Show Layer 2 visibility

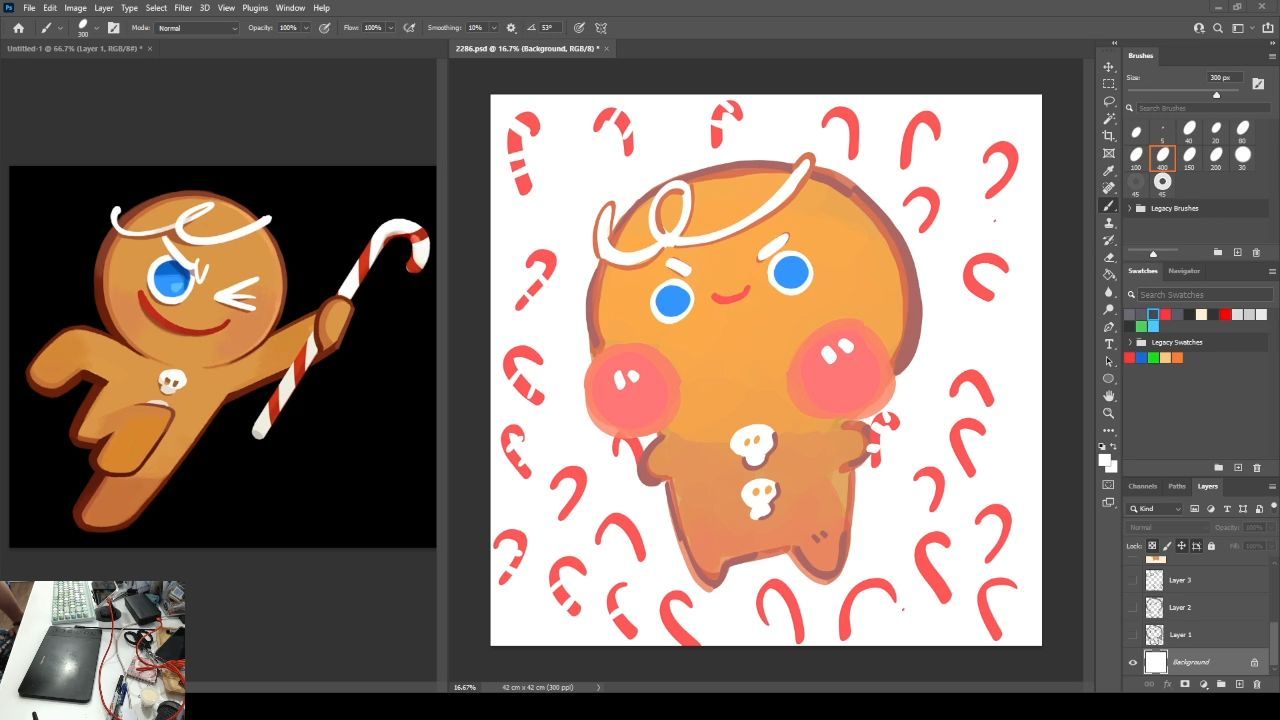pos(1133,607)
